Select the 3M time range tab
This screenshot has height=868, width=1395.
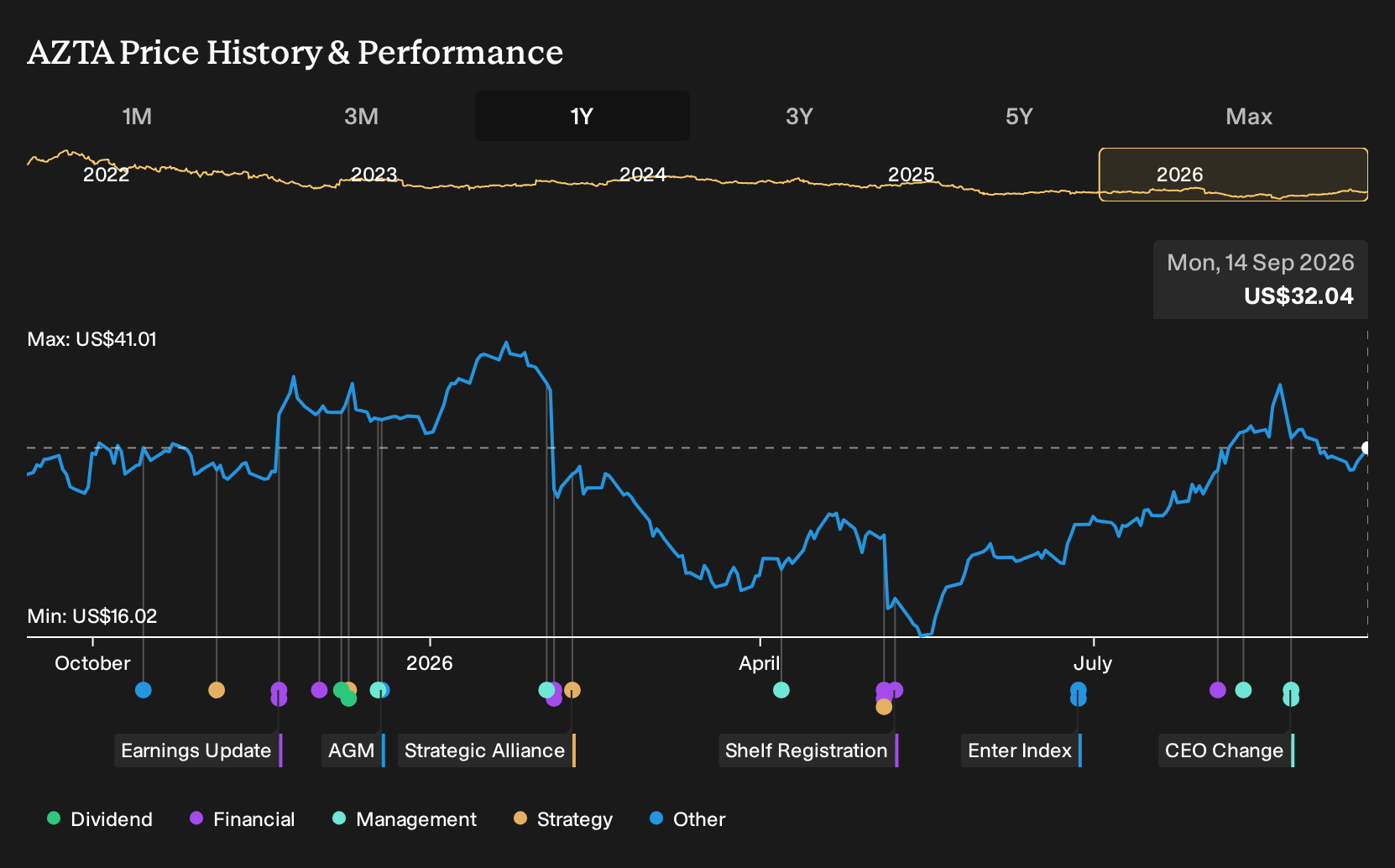click(x=361, y=116)
